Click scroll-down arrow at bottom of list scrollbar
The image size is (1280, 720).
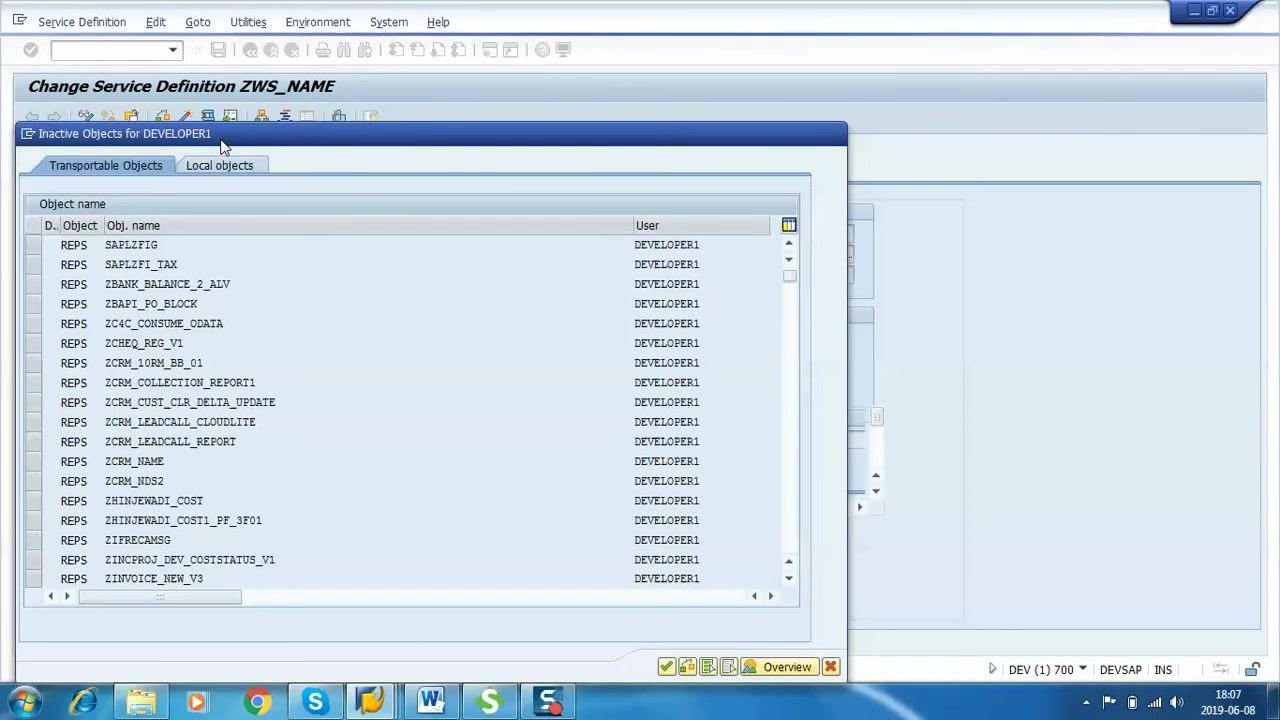click(x=789, y=579)
